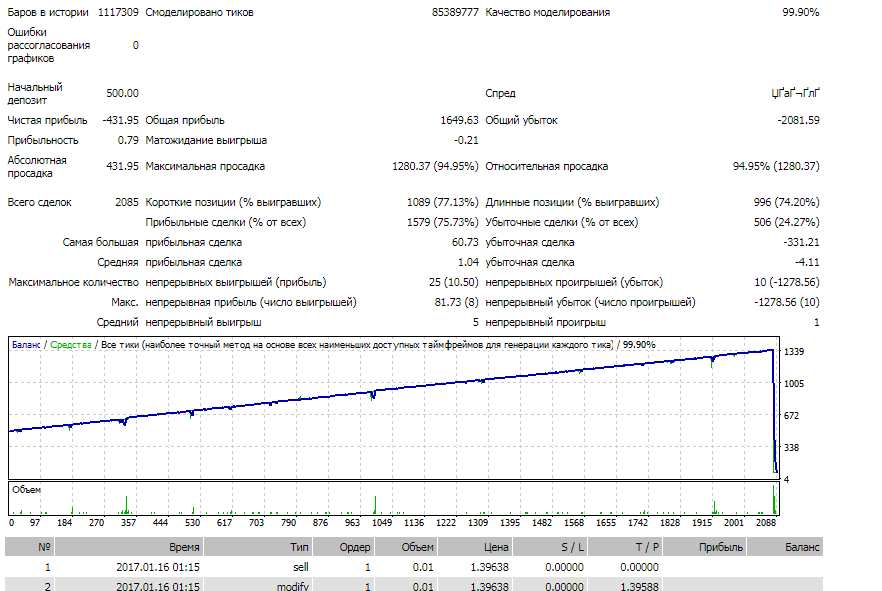Click the 672 balance axis label

coord(791,416)
